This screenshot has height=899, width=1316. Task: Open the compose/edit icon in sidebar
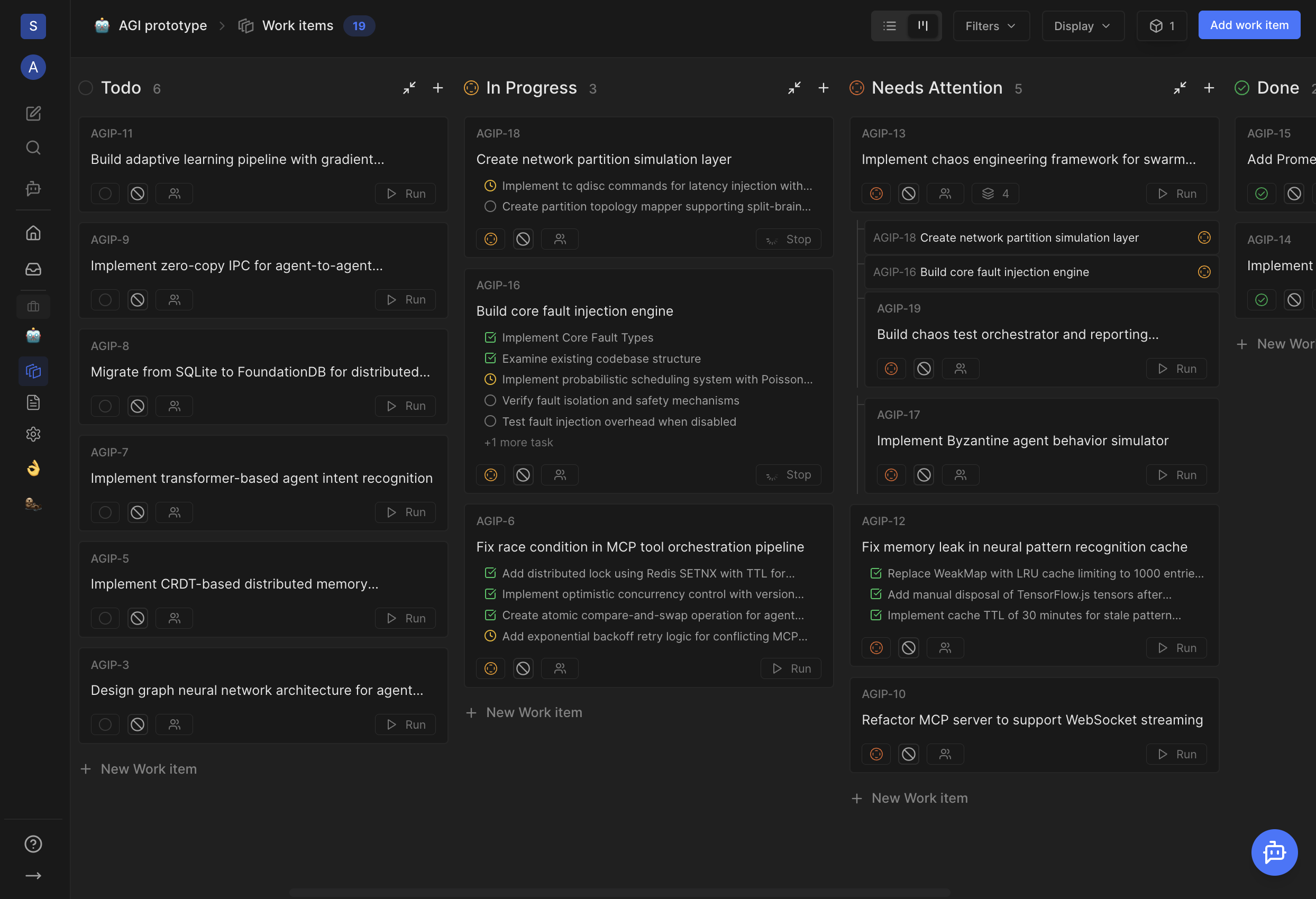click(33, 113)
